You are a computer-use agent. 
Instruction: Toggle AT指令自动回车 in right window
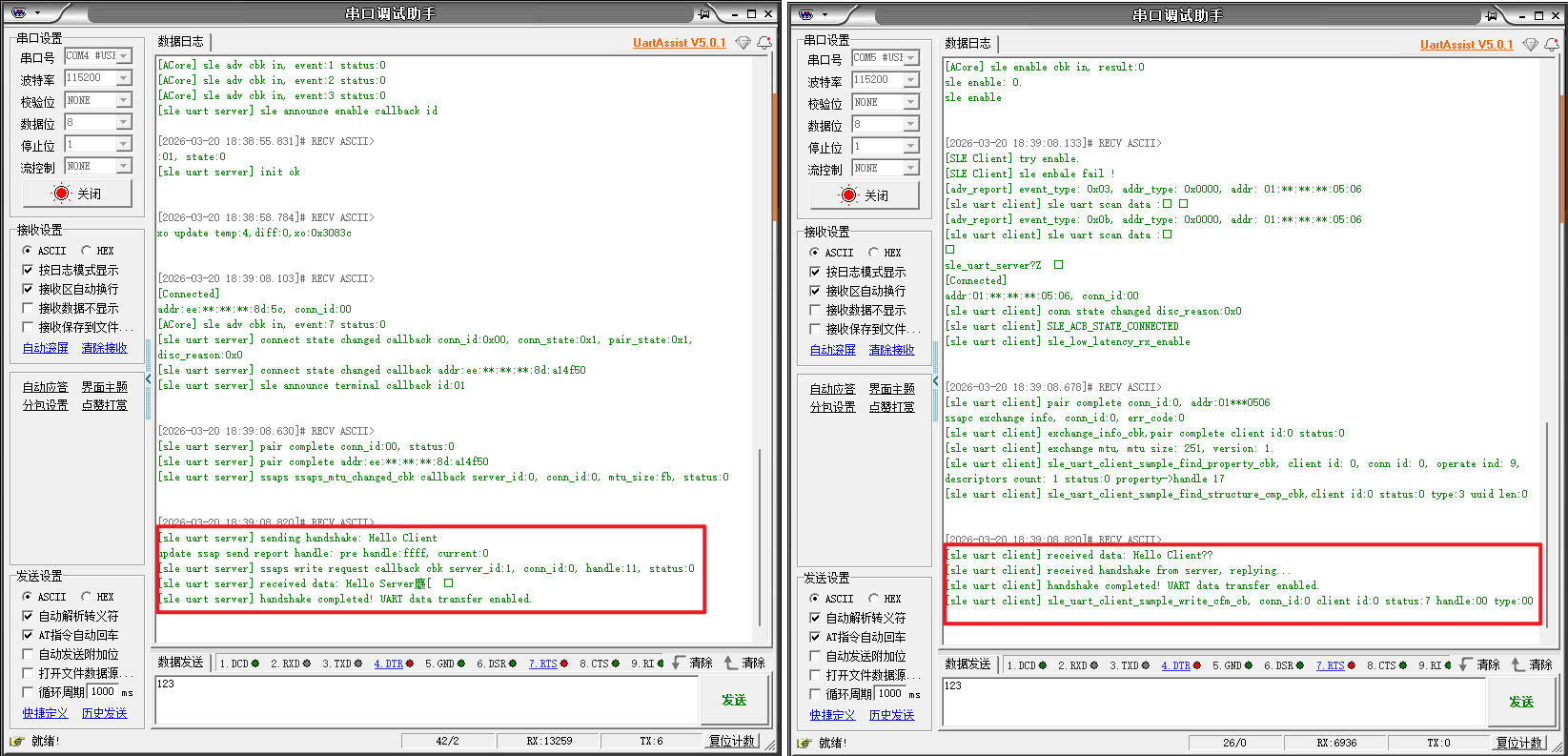(x=858, y=637)
